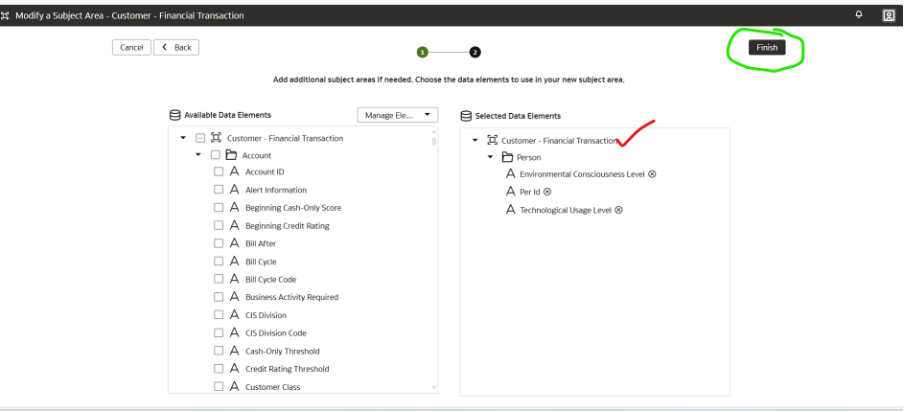Click the Available Data Elements database icon

175,115
